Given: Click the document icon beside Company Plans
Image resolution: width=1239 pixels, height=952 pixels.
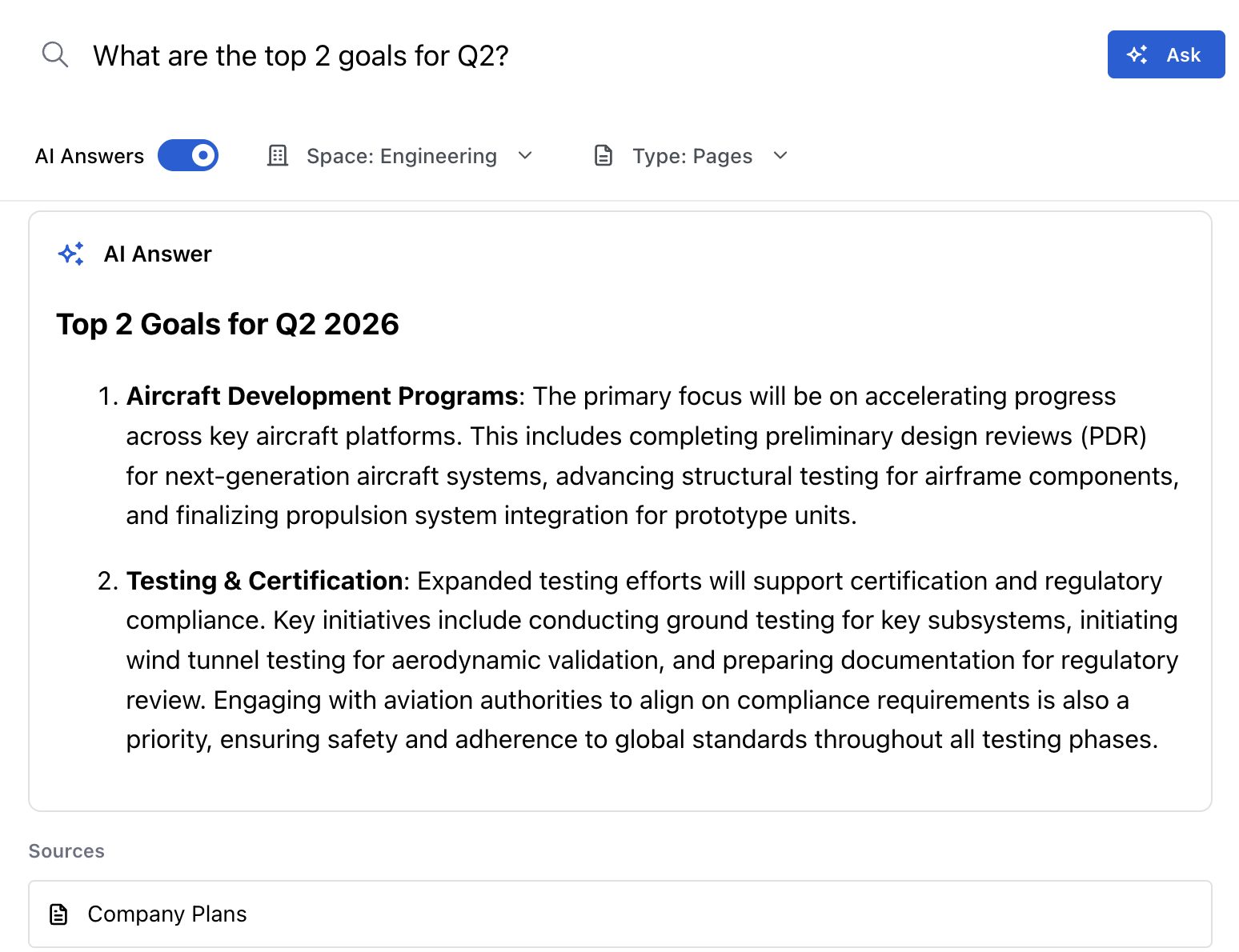Looking at the screenshot, I should click(x=58, y=914).
